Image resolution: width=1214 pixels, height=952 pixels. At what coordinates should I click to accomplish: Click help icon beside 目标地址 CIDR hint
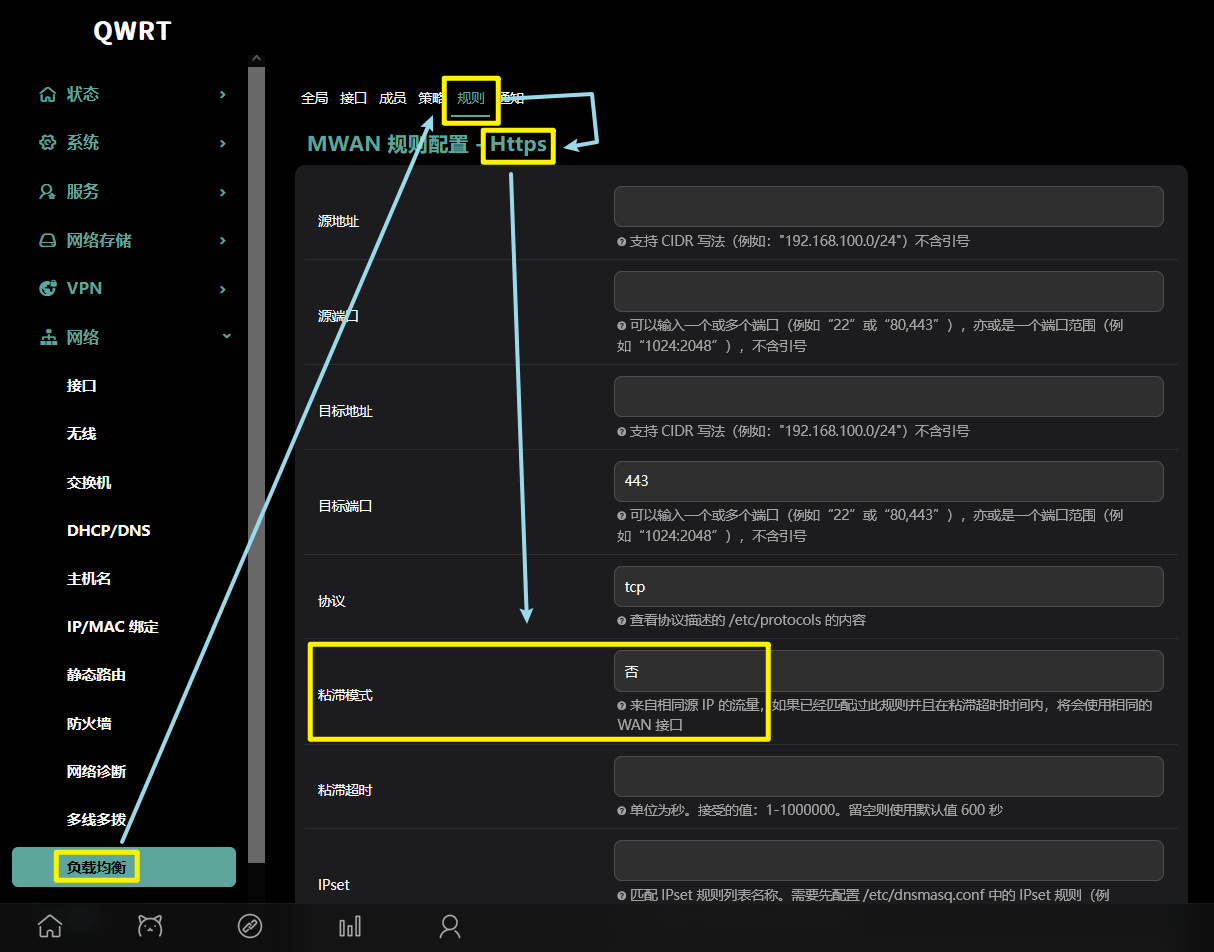[x=622, y=431]
